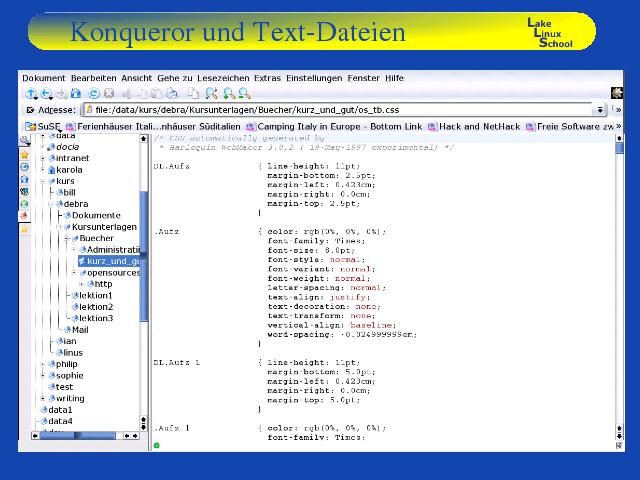Click the address URL input field
Viewport: 640px width, 480px height.
[338, 110]
